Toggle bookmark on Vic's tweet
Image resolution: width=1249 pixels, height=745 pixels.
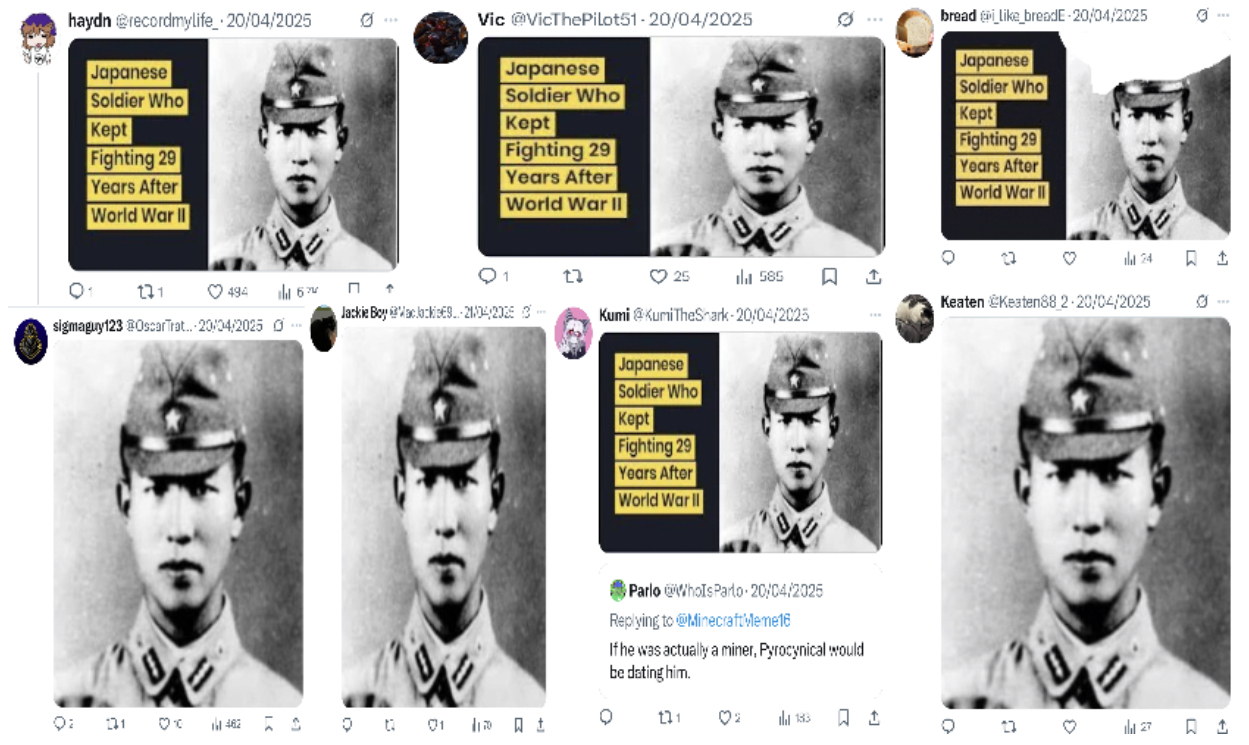[829, 277]
